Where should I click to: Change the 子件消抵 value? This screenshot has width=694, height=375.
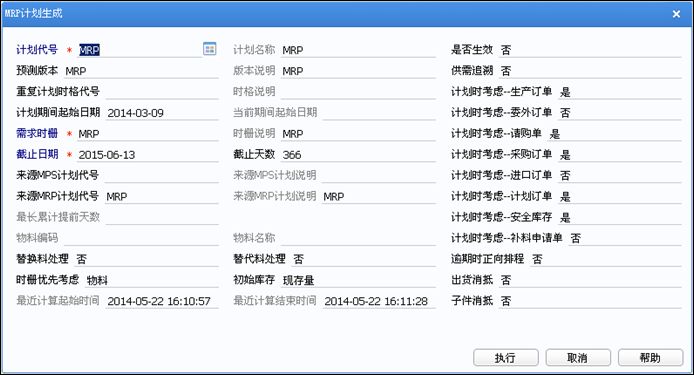tap(590, 301)
